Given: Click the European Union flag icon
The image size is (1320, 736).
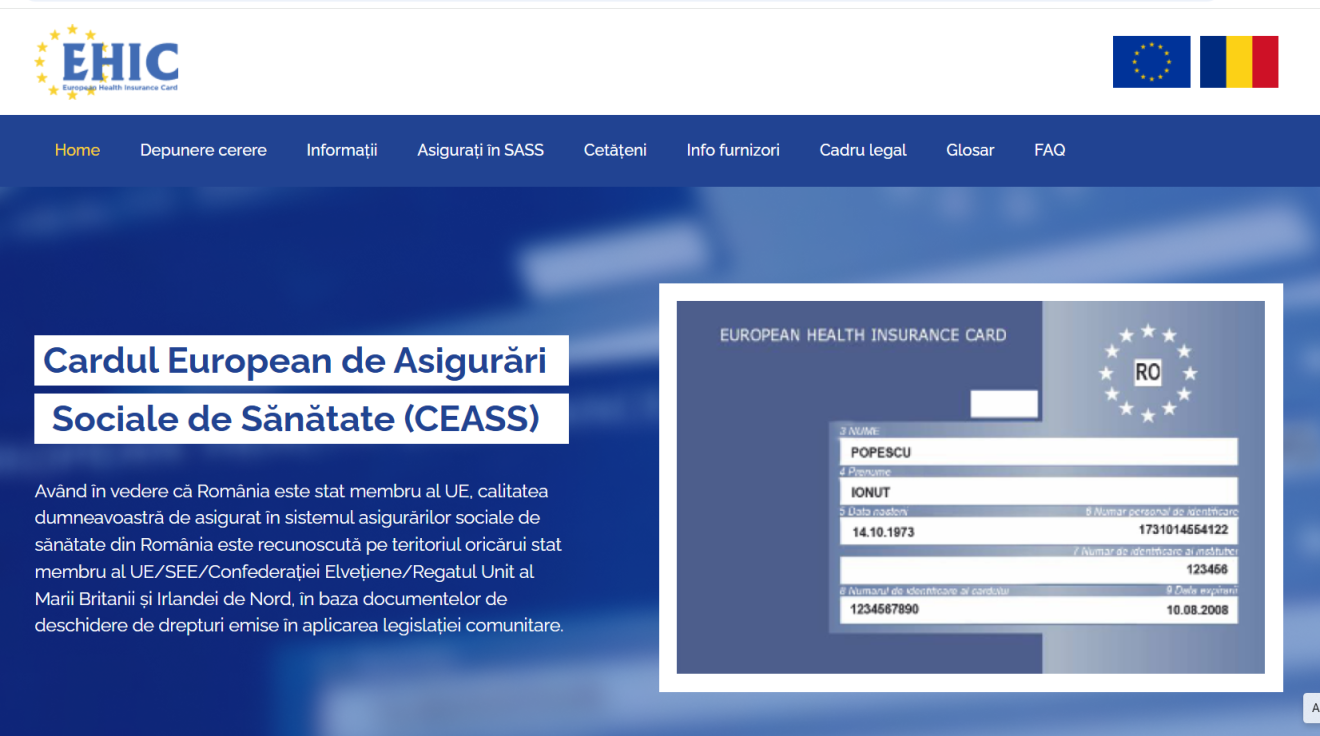Looking at the screenshot, I should tap(1151, 62).
